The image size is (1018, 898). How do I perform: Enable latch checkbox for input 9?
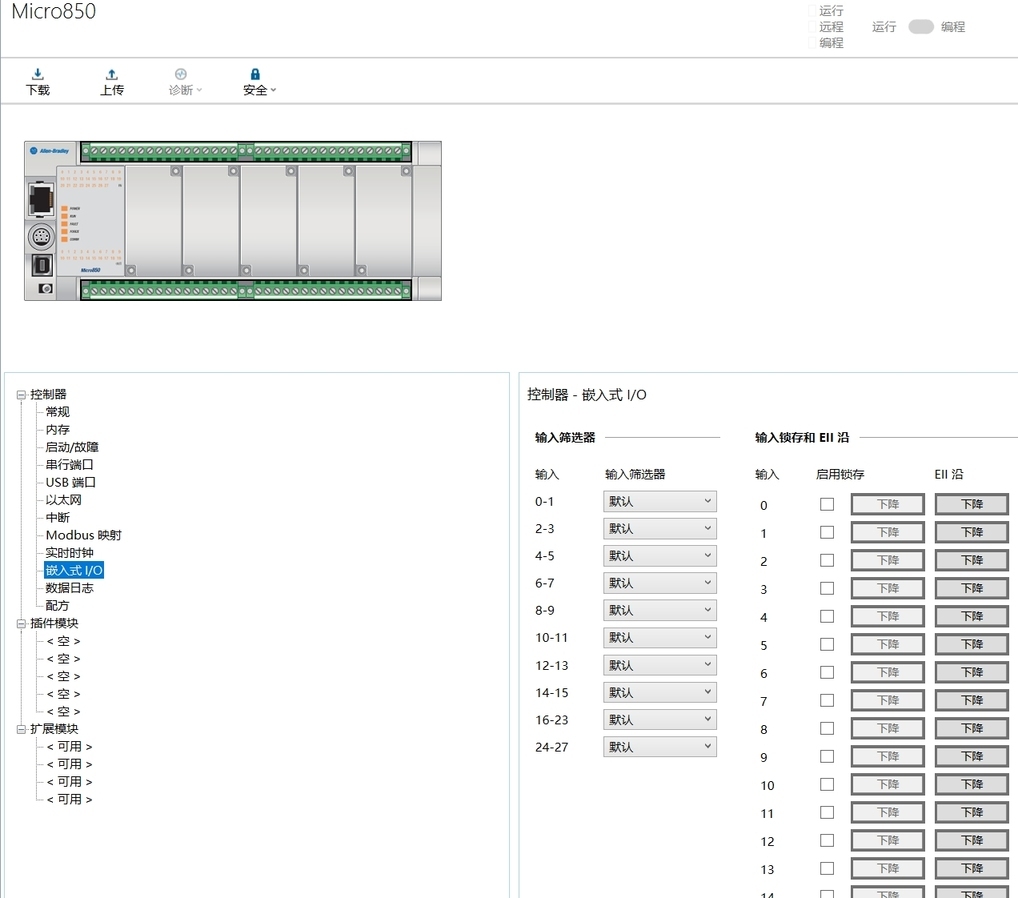[826, 756]
